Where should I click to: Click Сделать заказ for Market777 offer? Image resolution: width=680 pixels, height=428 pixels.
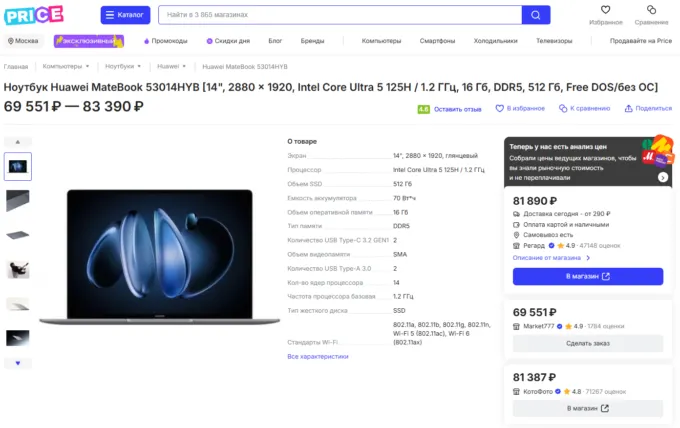click(588, 343)
